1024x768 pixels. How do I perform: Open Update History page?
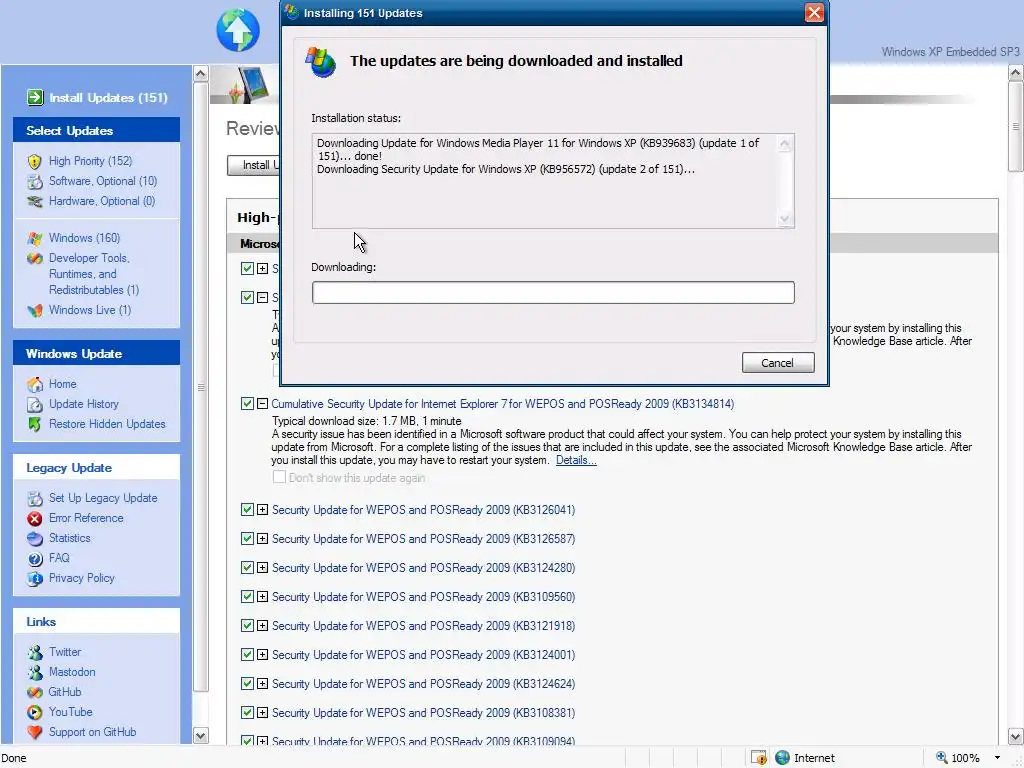(x=84, y=404)
